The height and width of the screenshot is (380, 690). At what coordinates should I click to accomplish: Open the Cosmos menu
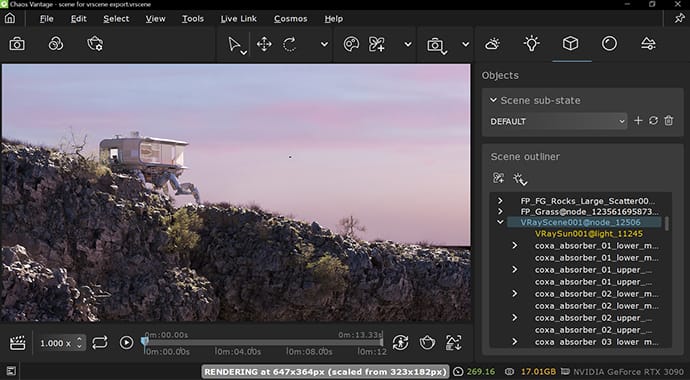(x=290, y=19)
